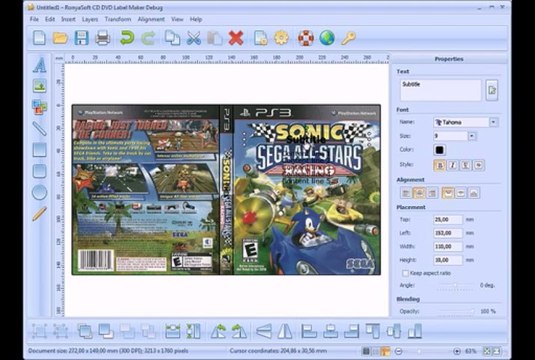The height and width of the screenshot is (360, 535).
Task: Undo the last action
Action: (127, 38)
